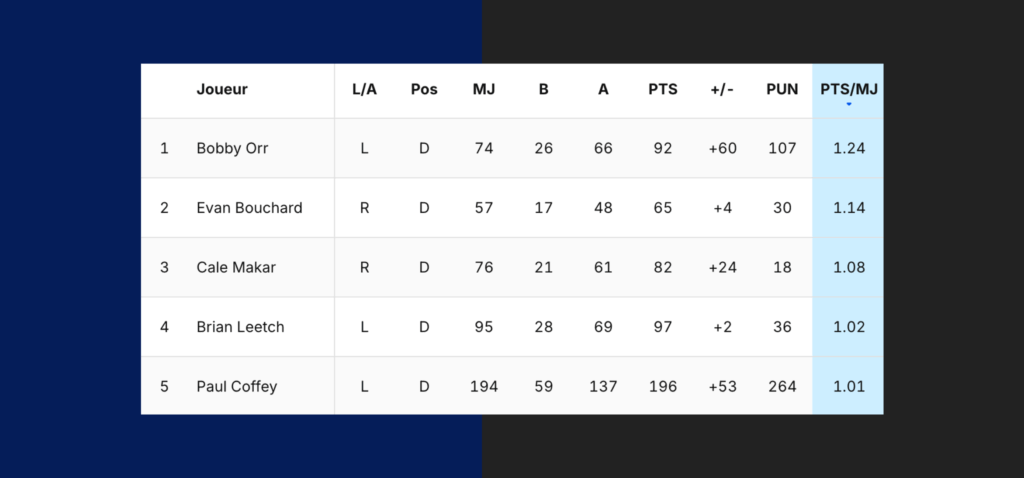Click the Pos column header
Screen dimensions: 1024x478
point(424,89)
